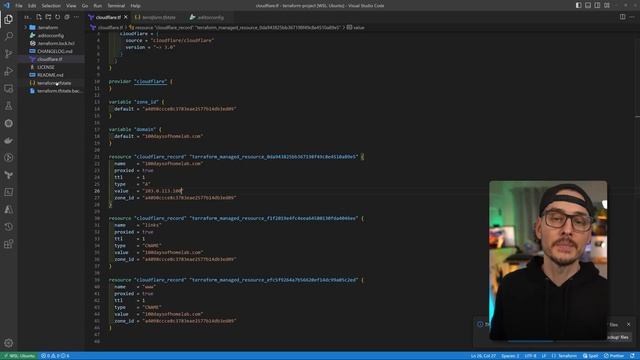Select .terraform.lock.hcl in the file tree
640x360 pixels.
[x=51, y=43]
